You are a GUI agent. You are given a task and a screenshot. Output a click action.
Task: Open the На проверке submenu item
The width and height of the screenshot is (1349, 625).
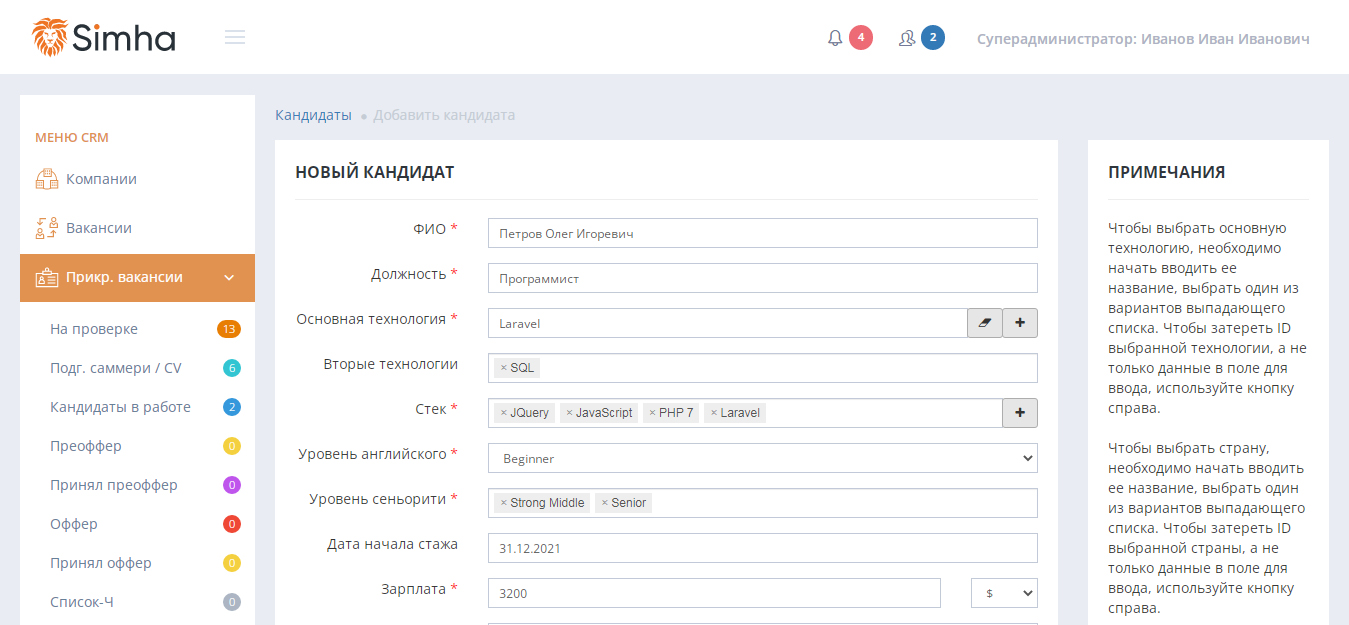(94, 329)
